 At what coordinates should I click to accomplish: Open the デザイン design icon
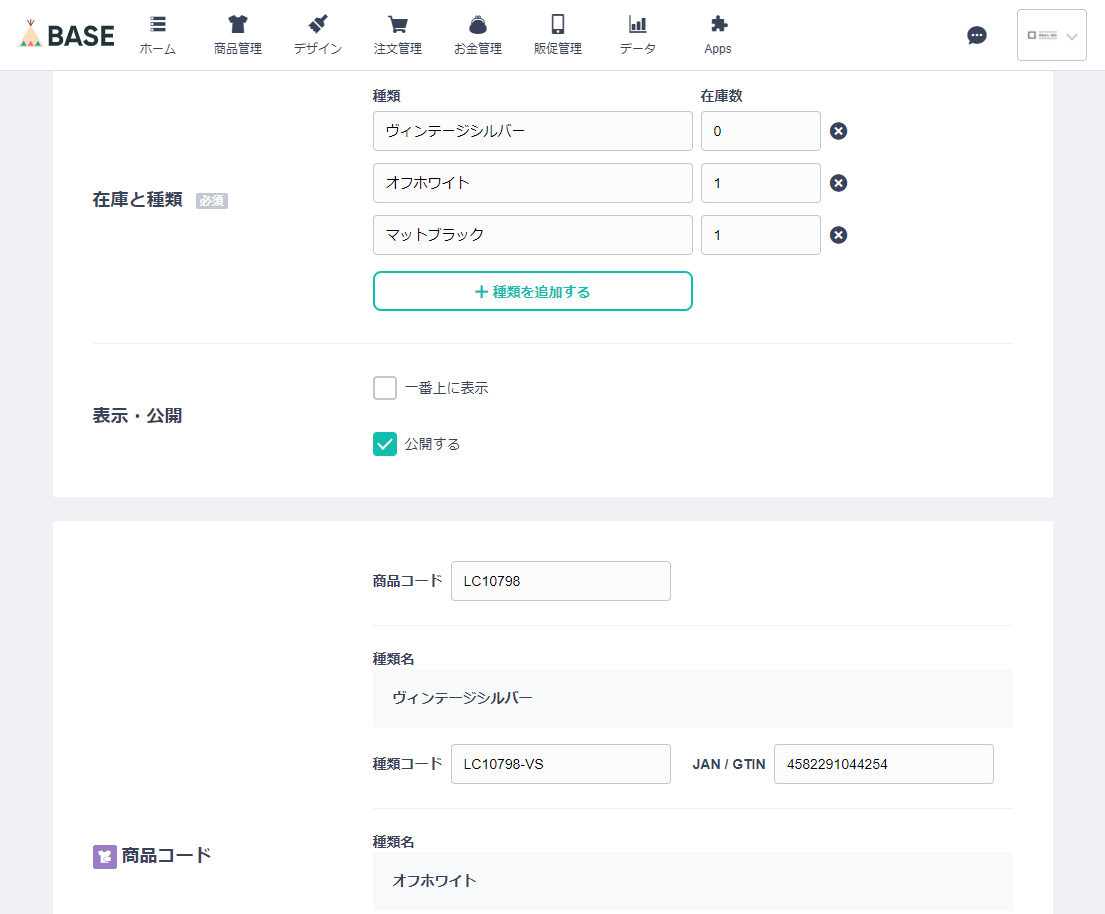pyautogui.click(x=316, y=25)
